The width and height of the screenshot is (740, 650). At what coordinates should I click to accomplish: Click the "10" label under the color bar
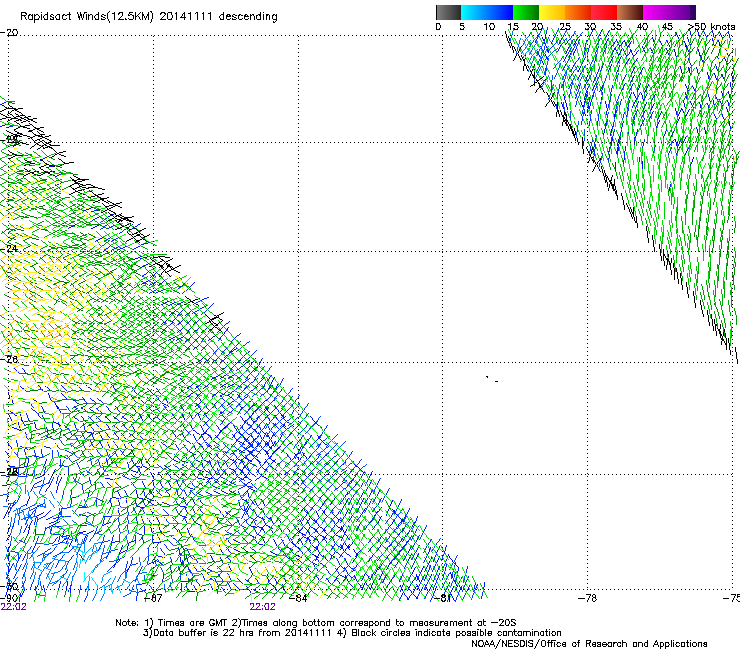pos(489,26)
